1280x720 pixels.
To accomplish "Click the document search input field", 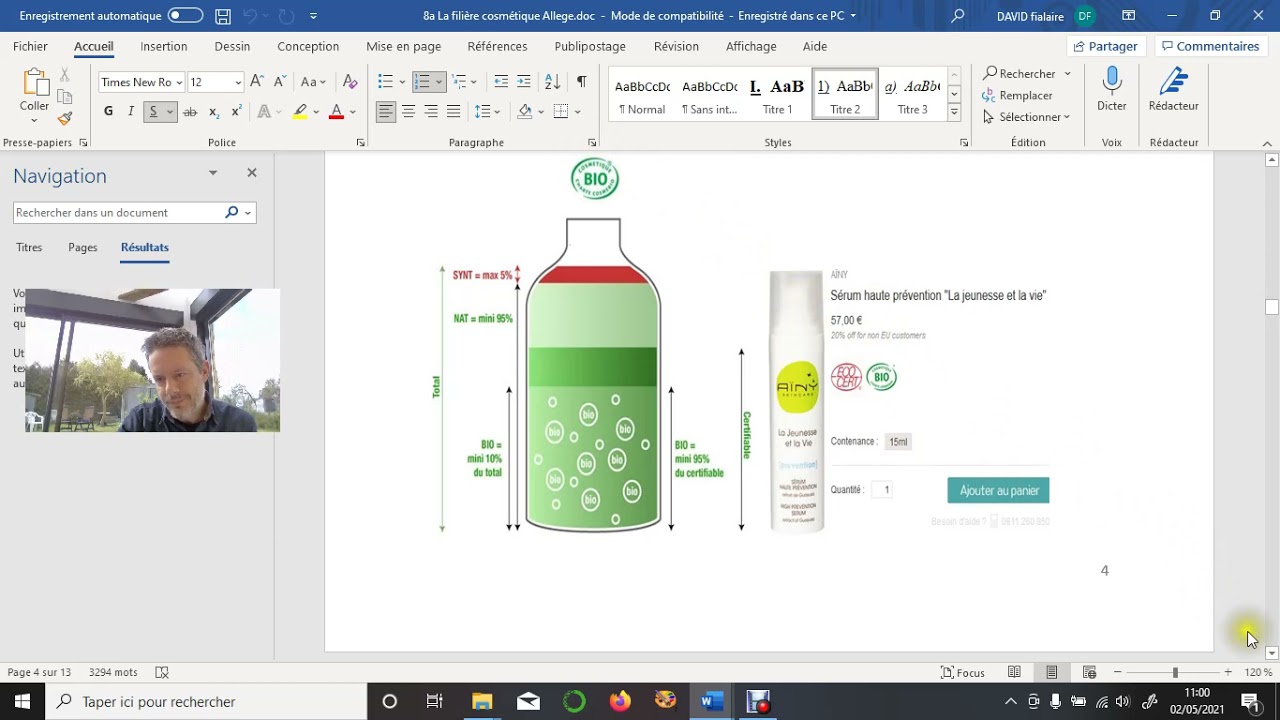I will click(x=118, y=212).
